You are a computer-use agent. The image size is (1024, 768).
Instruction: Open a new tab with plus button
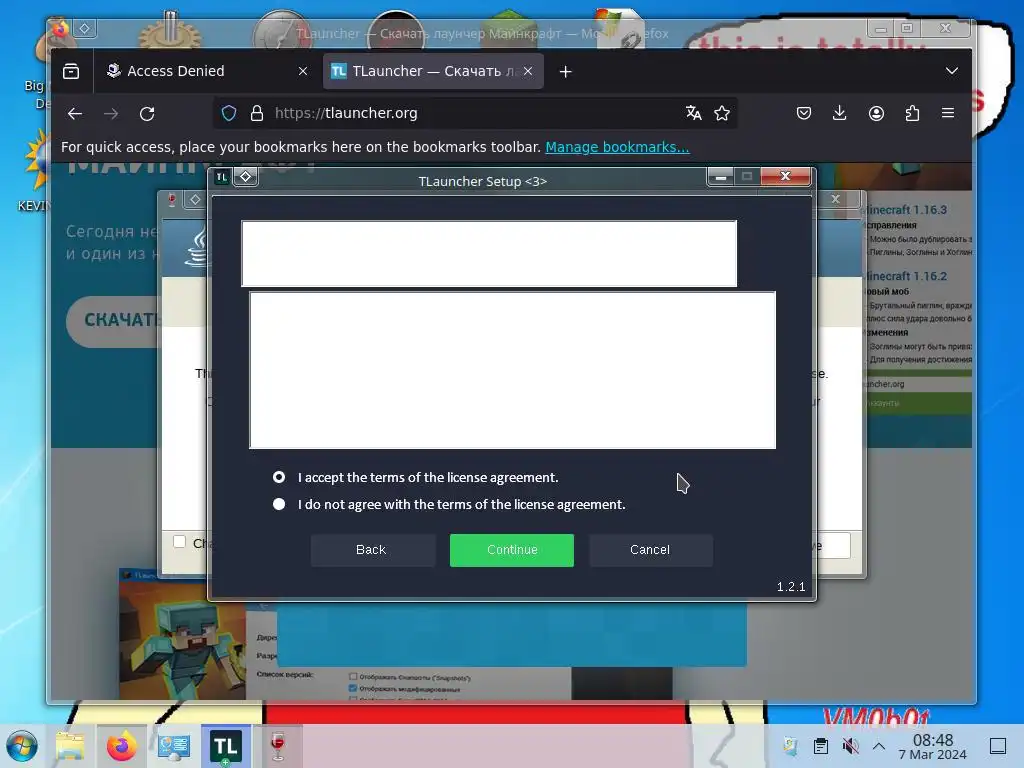566,71
